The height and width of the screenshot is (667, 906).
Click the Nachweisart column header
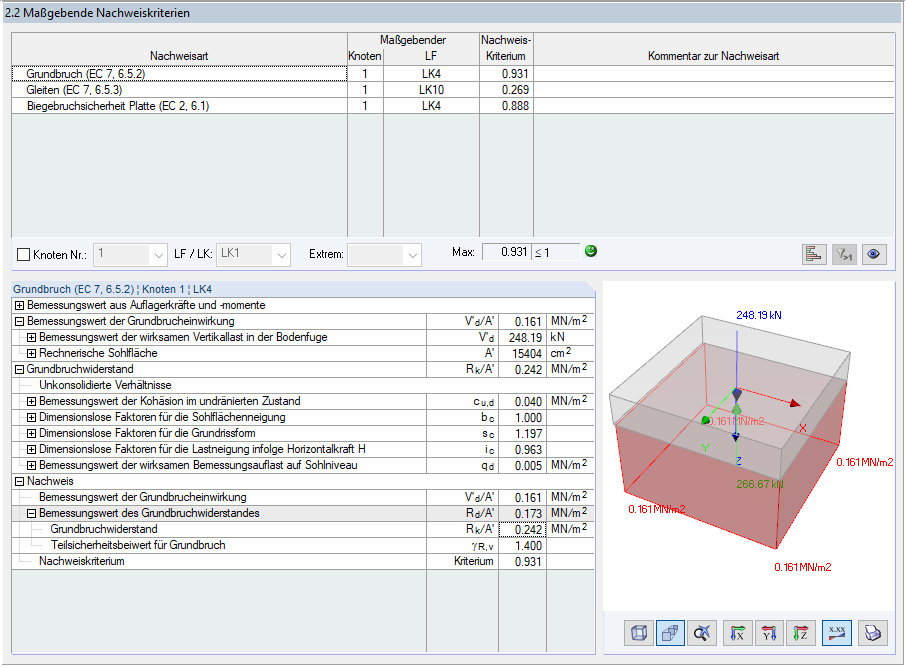point(179,49)
